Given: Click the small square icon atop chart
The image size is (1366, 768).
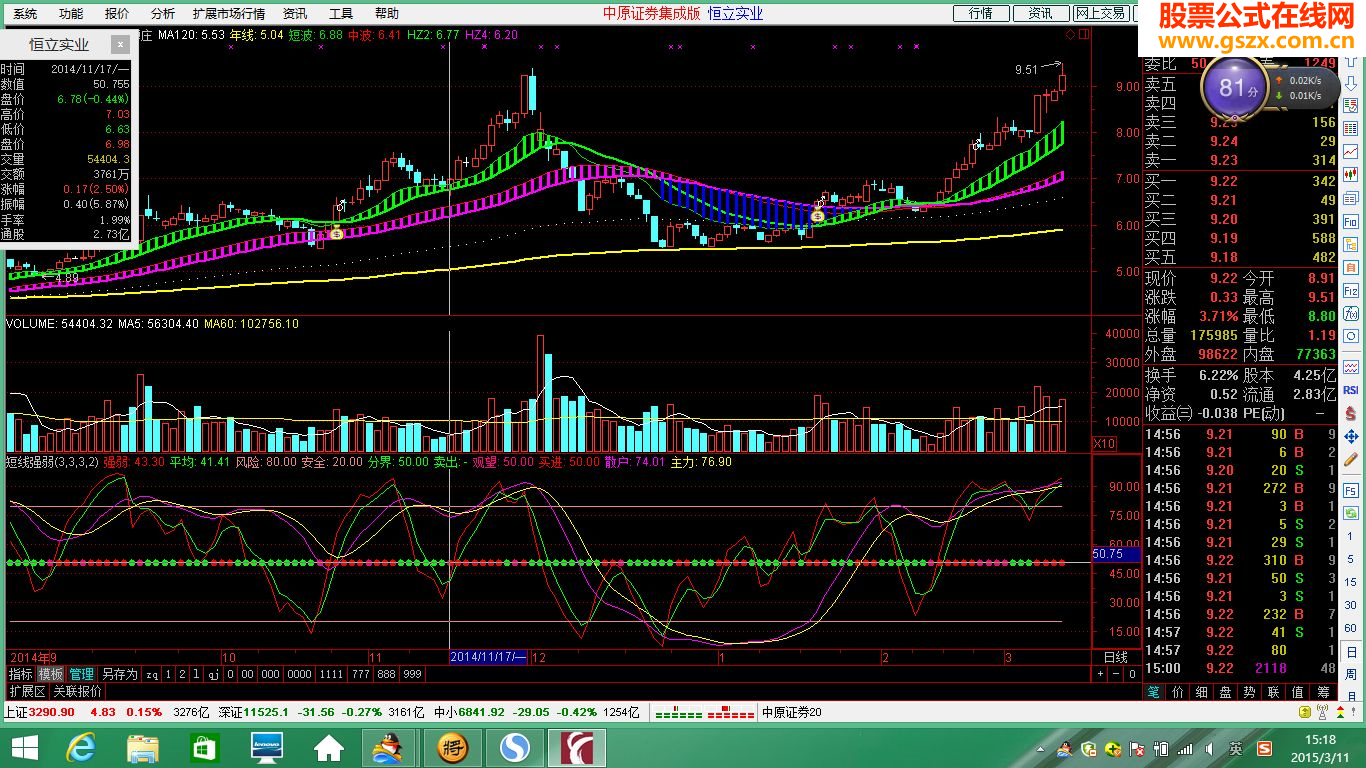Looking at the screenshot, I should tap(1084, 35).
